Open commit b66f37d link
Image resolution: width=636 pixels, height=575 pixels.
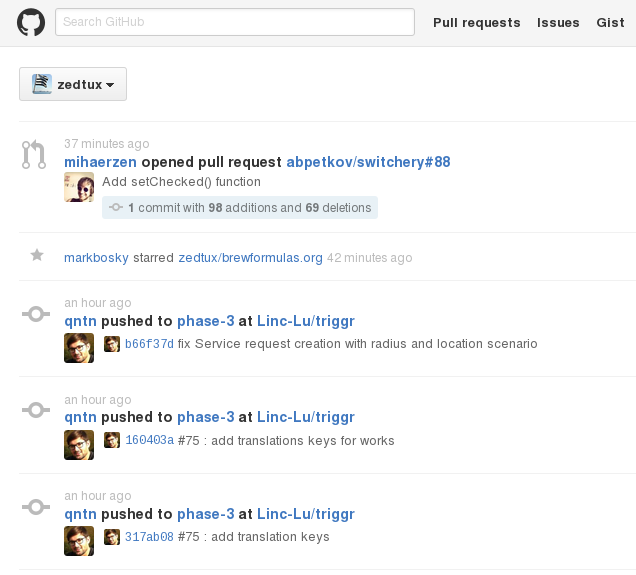tap(149, 344)
